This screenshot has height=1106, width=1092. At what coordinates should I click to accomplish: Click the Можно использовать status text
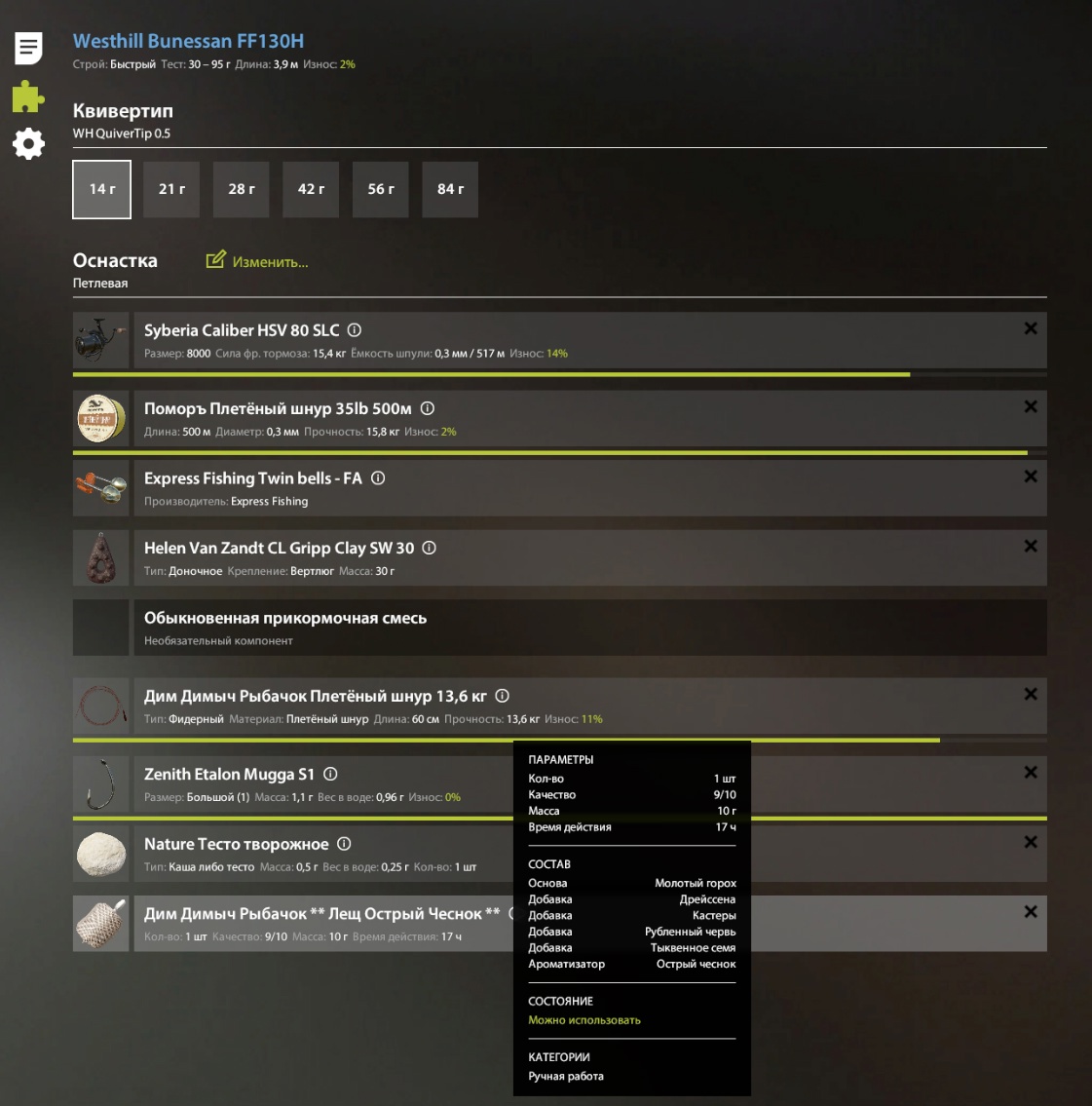(584, 1020)
